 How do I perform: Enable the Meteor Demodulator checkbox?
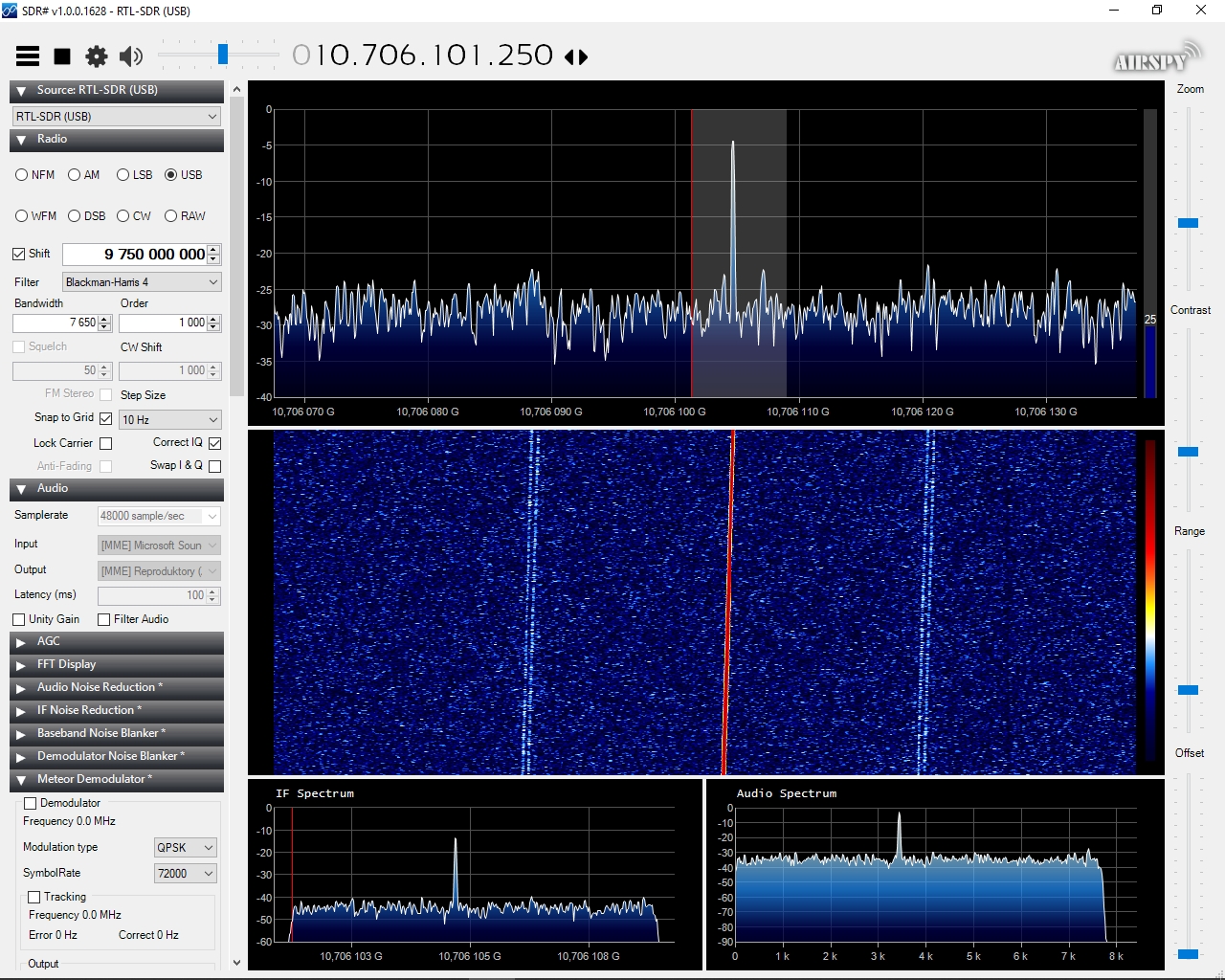coord(31,803)
